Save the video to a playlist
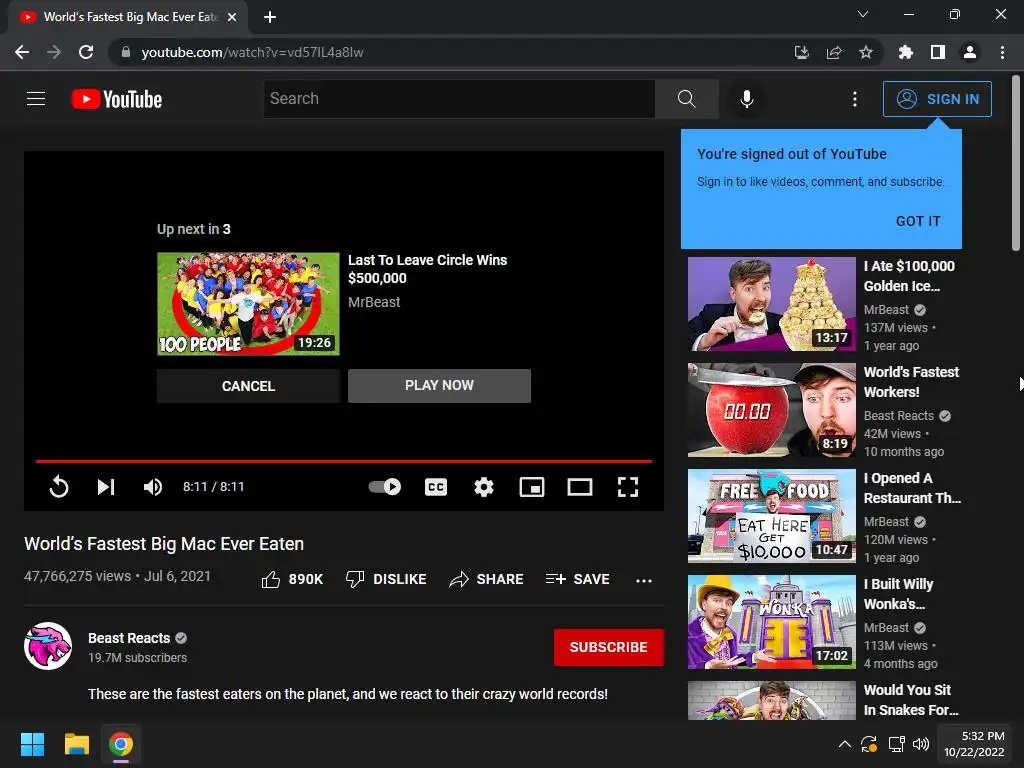The width and height of the screenshot is (1024, 768). [578, 579]
